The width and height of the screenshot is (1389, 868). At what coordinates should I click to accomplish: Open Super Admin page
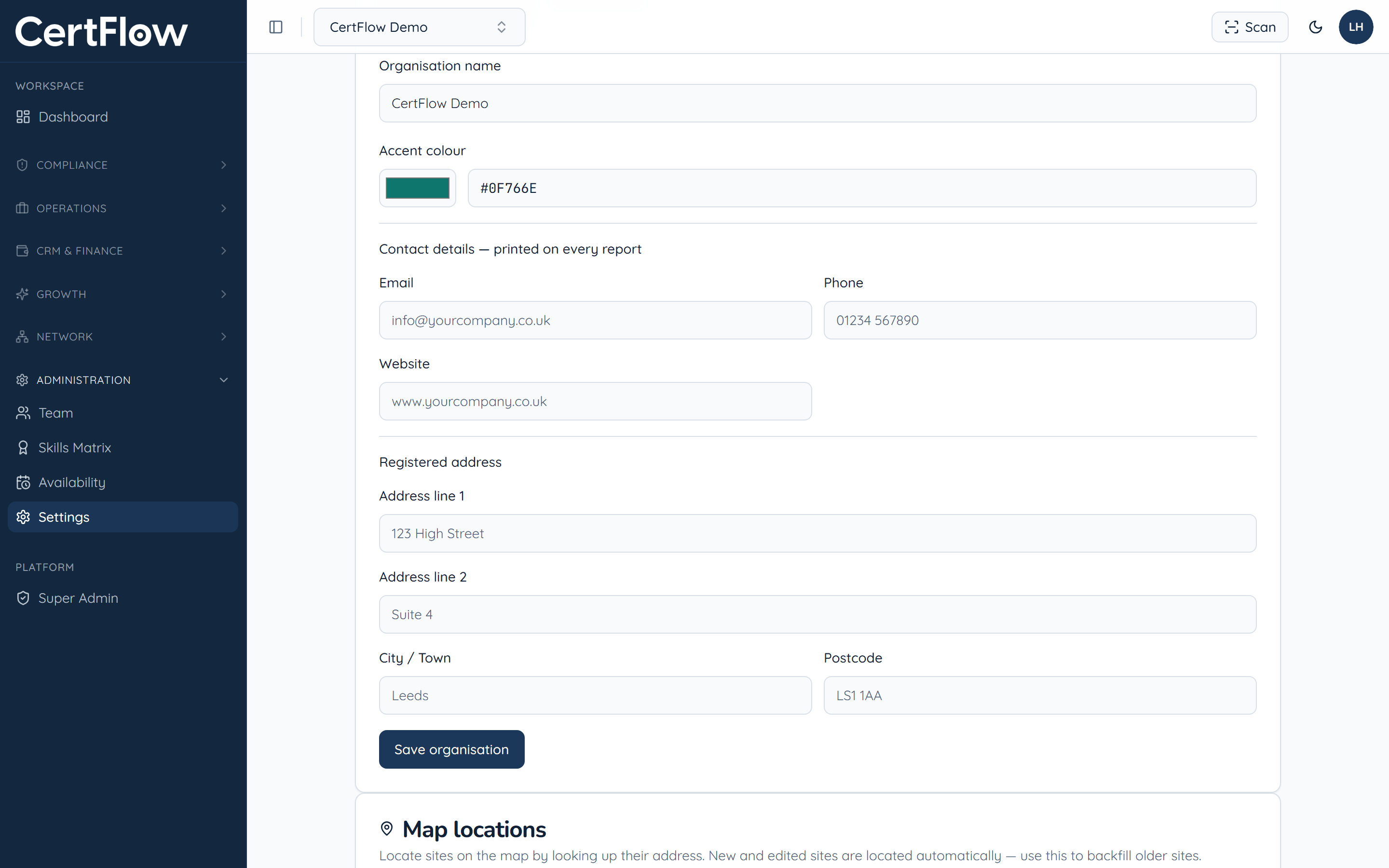coord(123,598)
